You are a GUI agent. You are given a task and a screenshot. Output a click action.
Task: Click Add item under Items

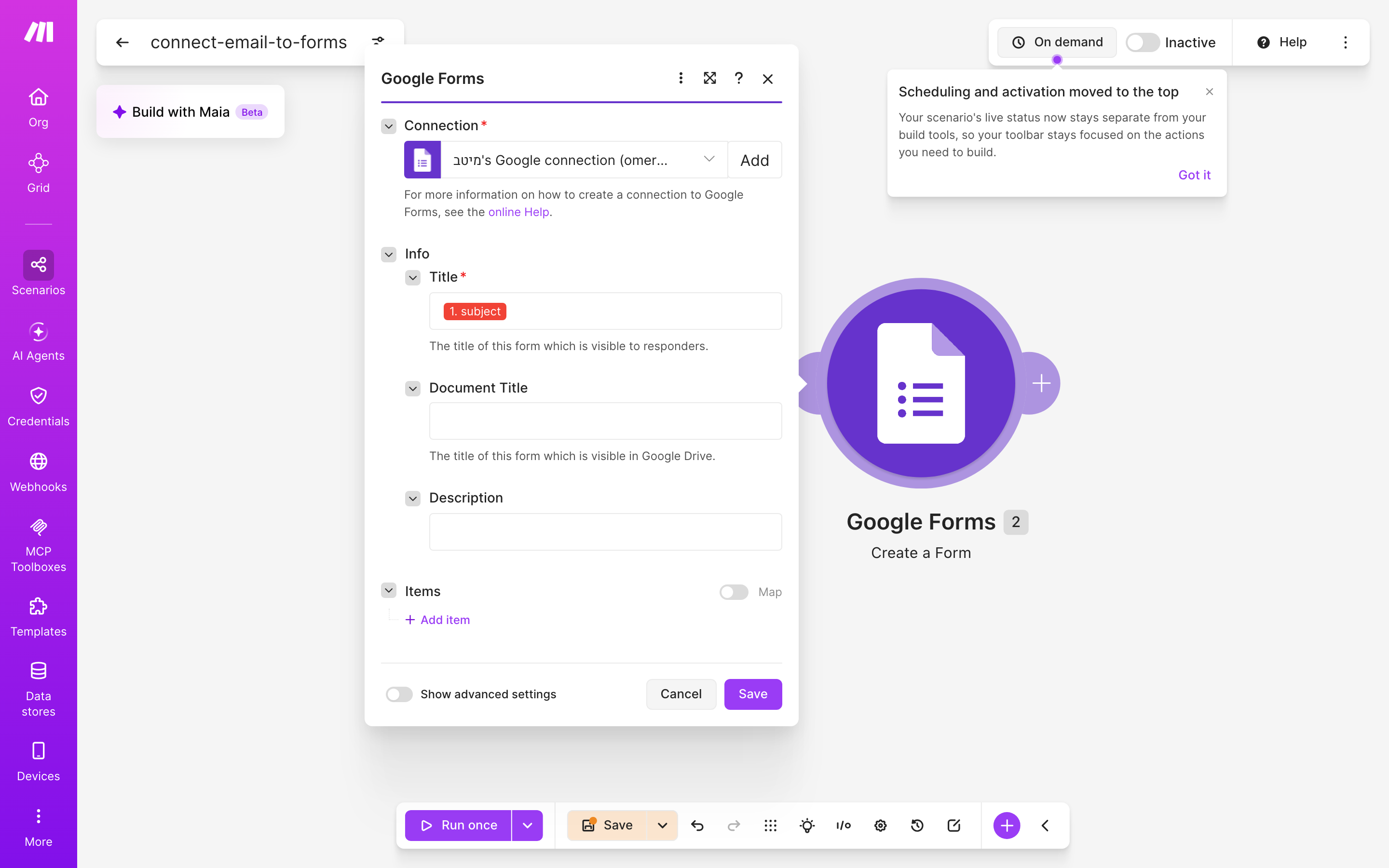(437, 620)
